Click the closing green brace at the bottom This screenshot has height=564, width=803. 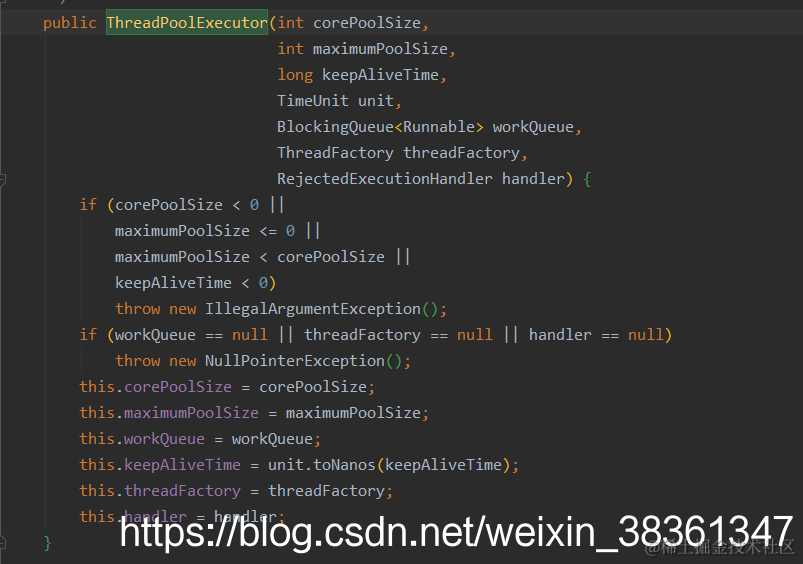coord(48,542)
